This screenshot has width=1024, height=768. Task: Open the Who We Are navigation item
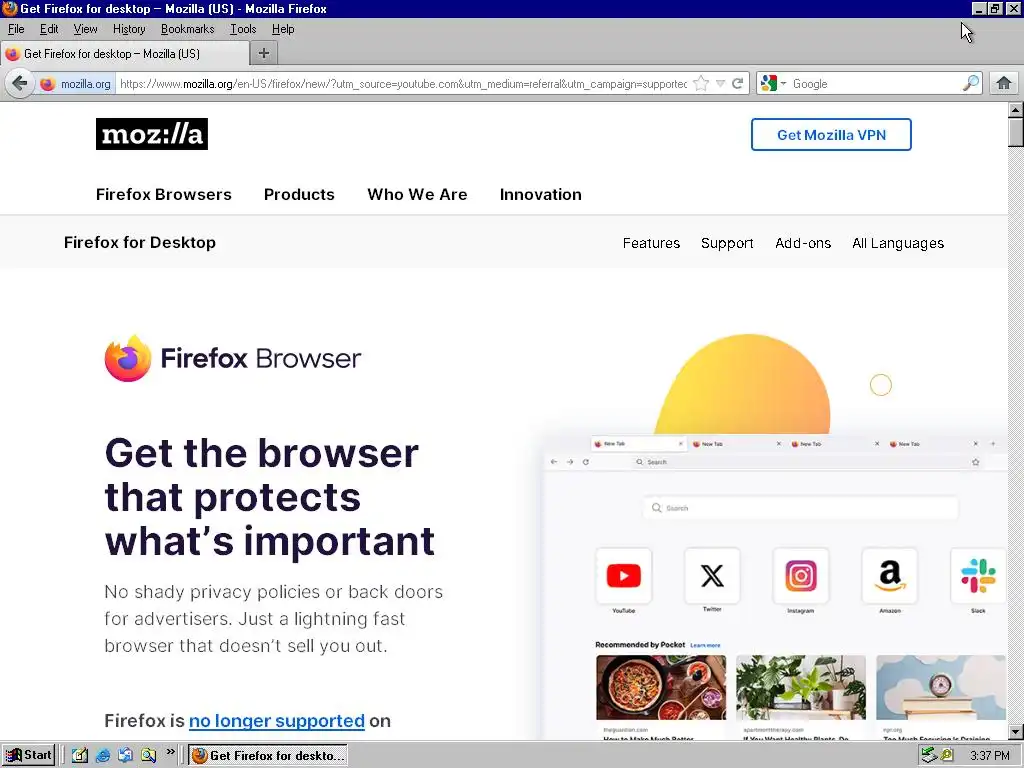click(x=417, y=195)
